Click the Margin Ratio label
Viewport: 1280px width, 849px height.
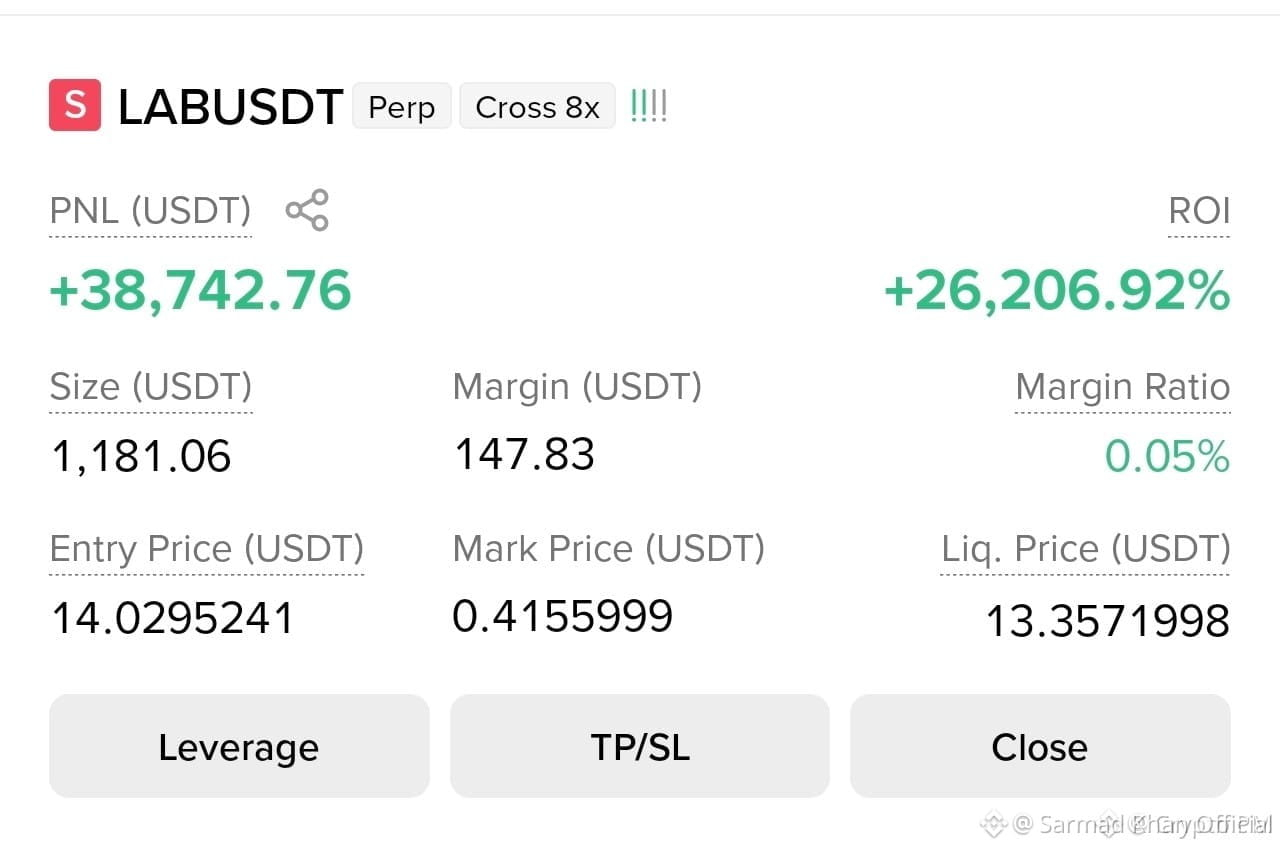coord(1123,386)
